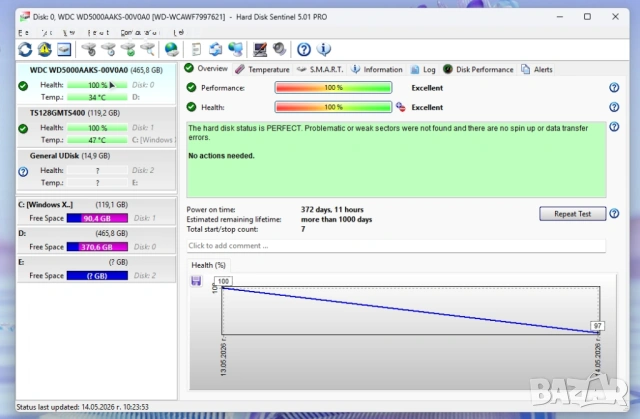Open the Alerts tab
Screen dimensions: 640x419
coord(537,69)
